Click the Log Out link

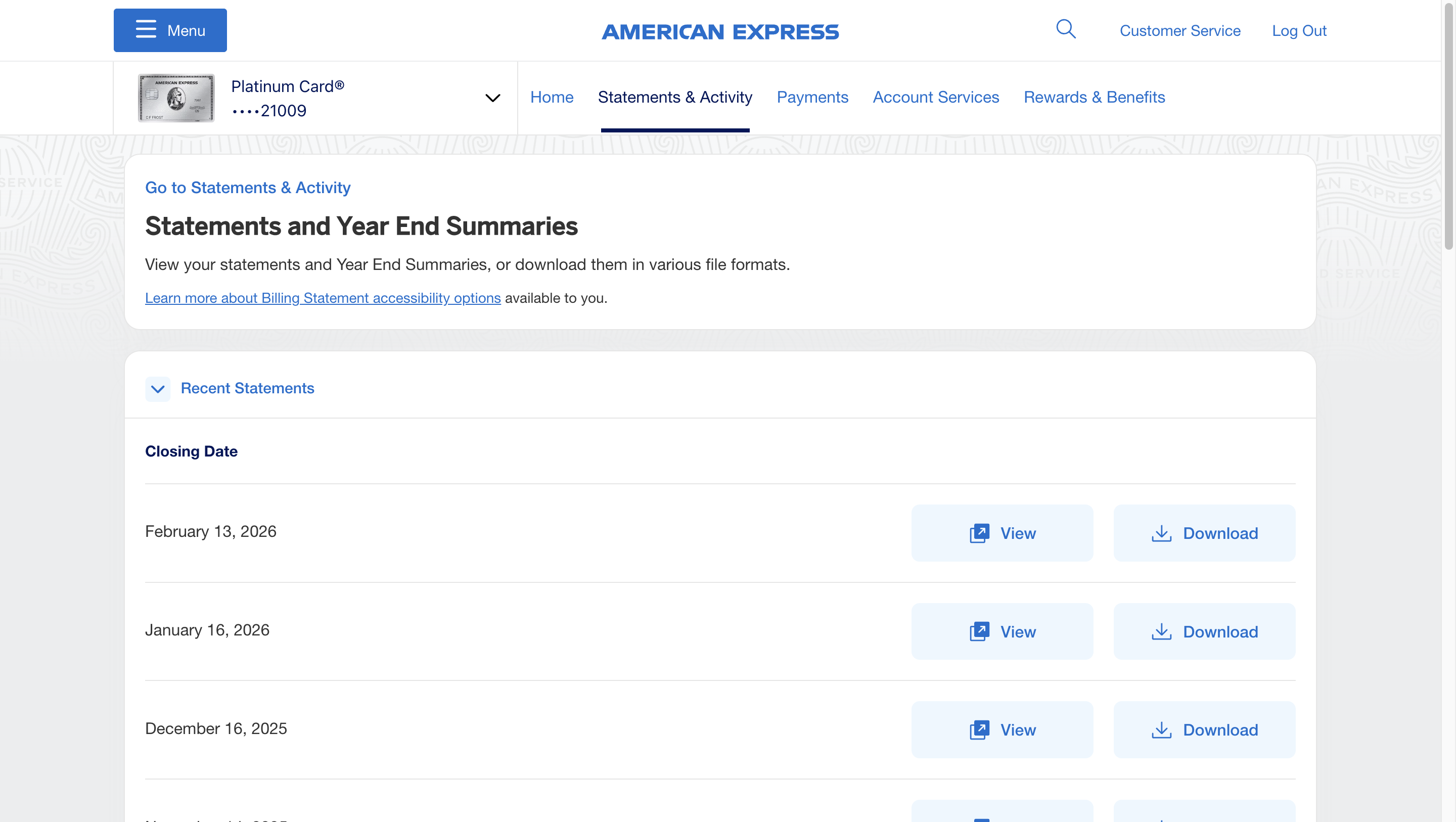click(1299, 30)
